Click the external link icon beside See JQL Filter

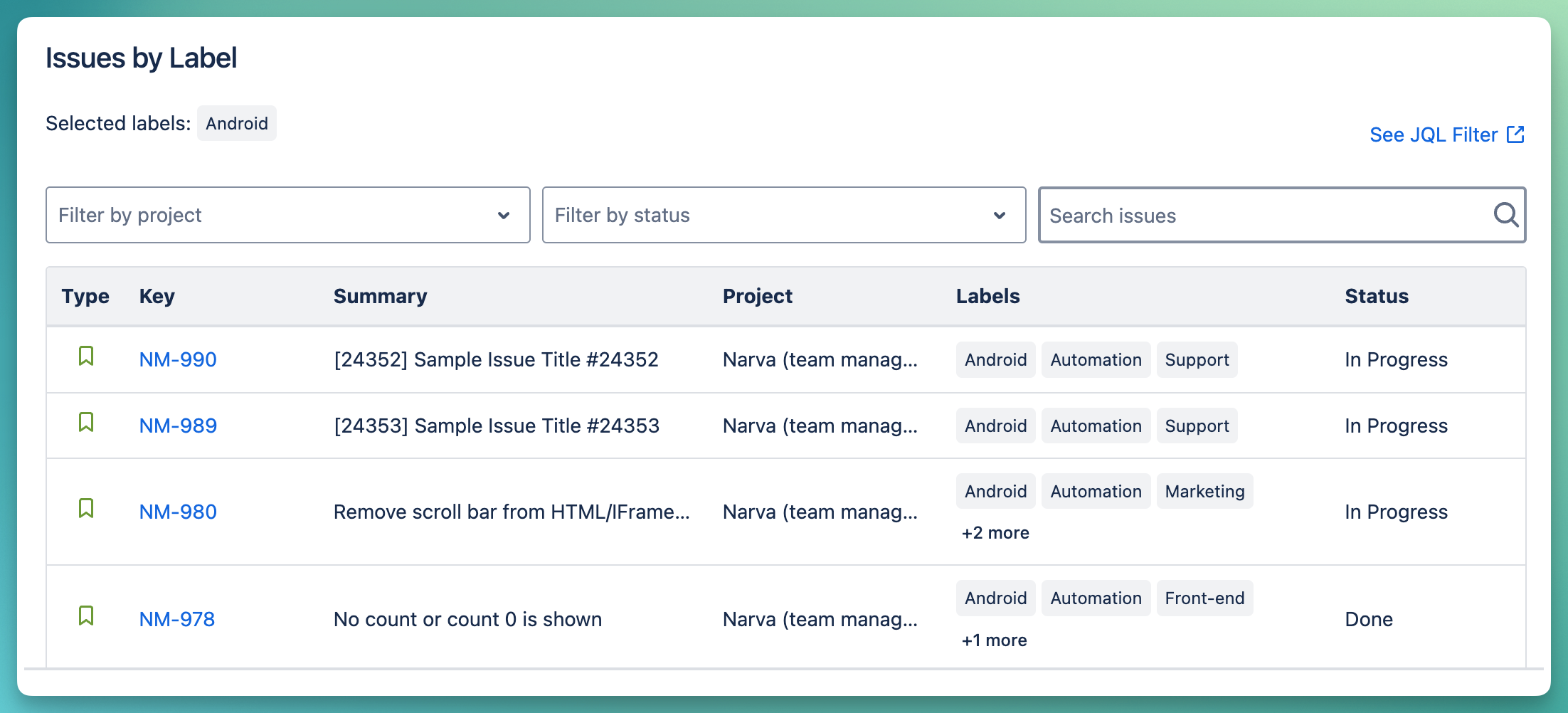tap(1517, 134)
